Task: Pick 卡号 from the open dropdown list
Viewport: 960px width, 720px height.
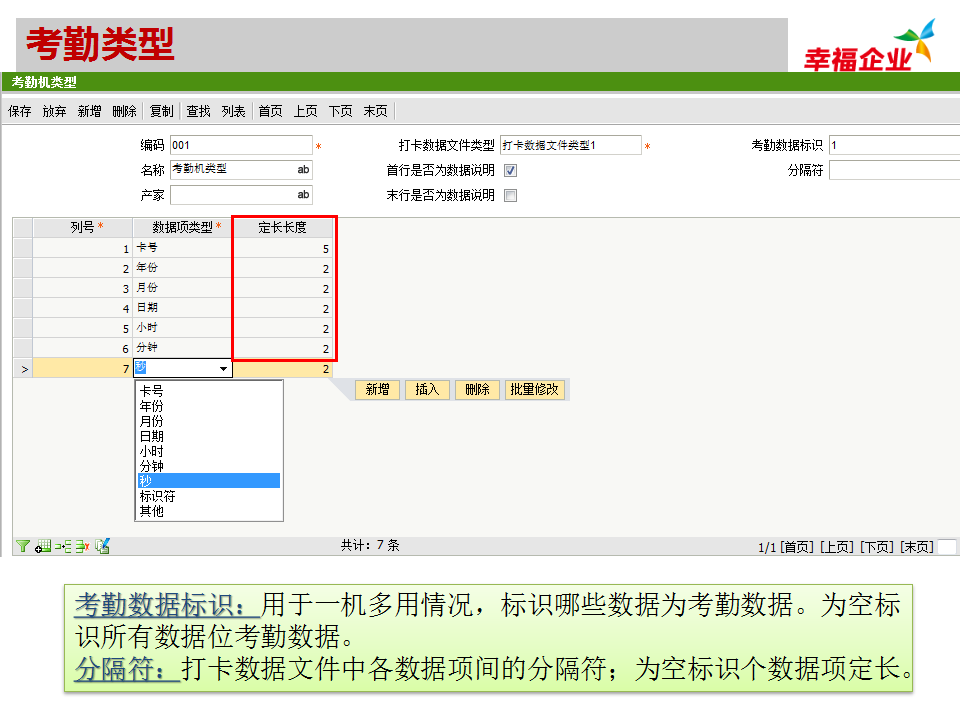Action: [x=152, y=391]
